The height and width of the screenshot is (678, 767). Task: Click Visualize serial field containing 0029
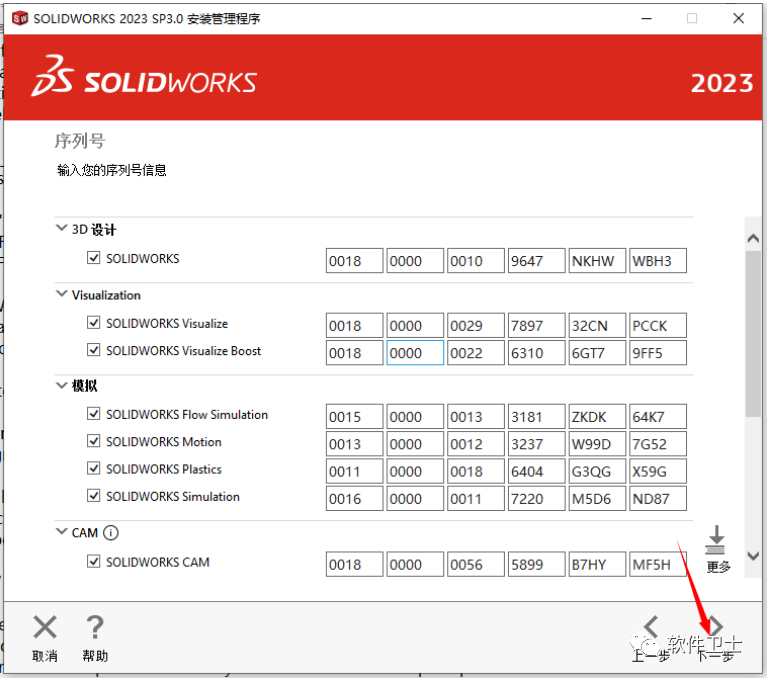475,325
